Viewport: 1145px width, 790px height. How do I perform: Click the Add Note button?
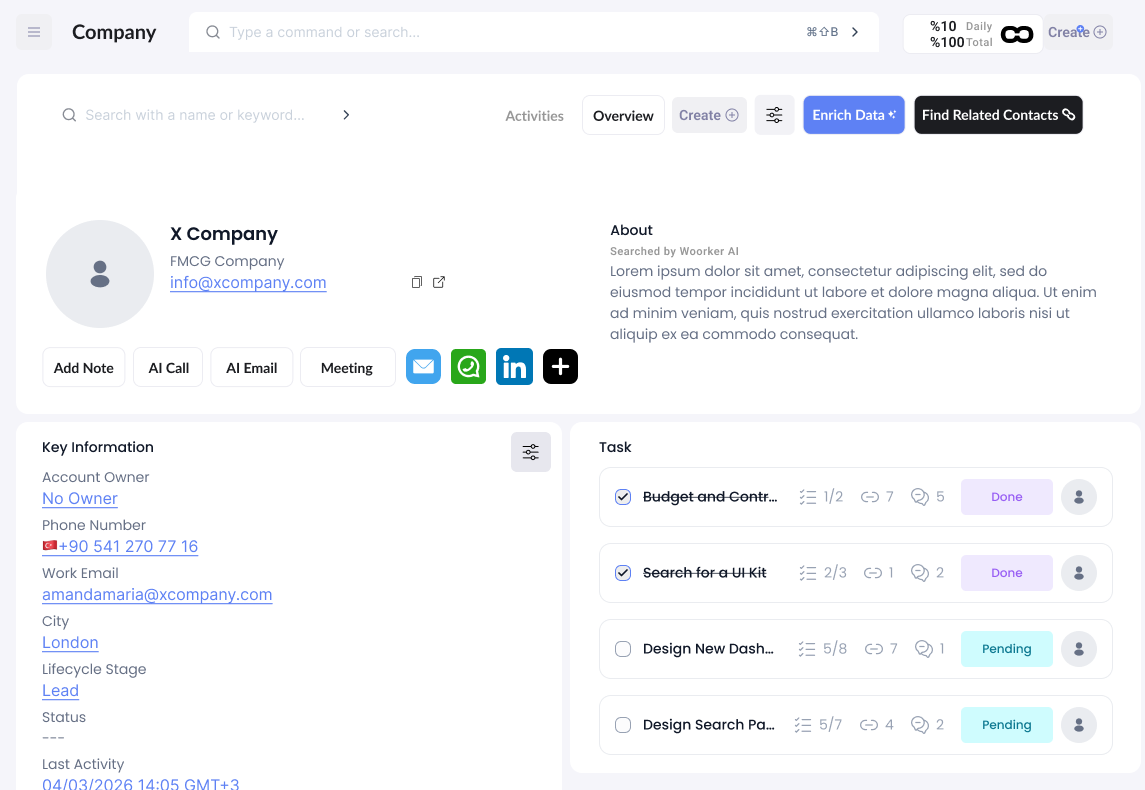tap(84, 367)
